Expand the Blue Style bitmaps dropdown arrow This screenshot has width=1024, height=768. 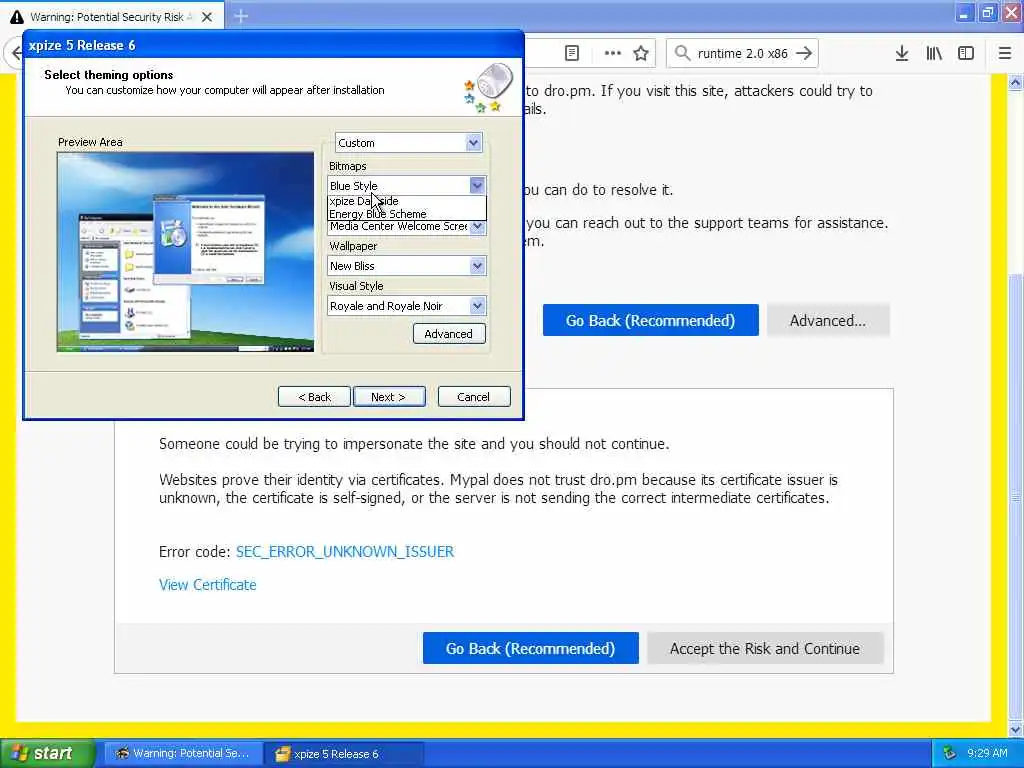pyautogui.click(x=477, y=185)
